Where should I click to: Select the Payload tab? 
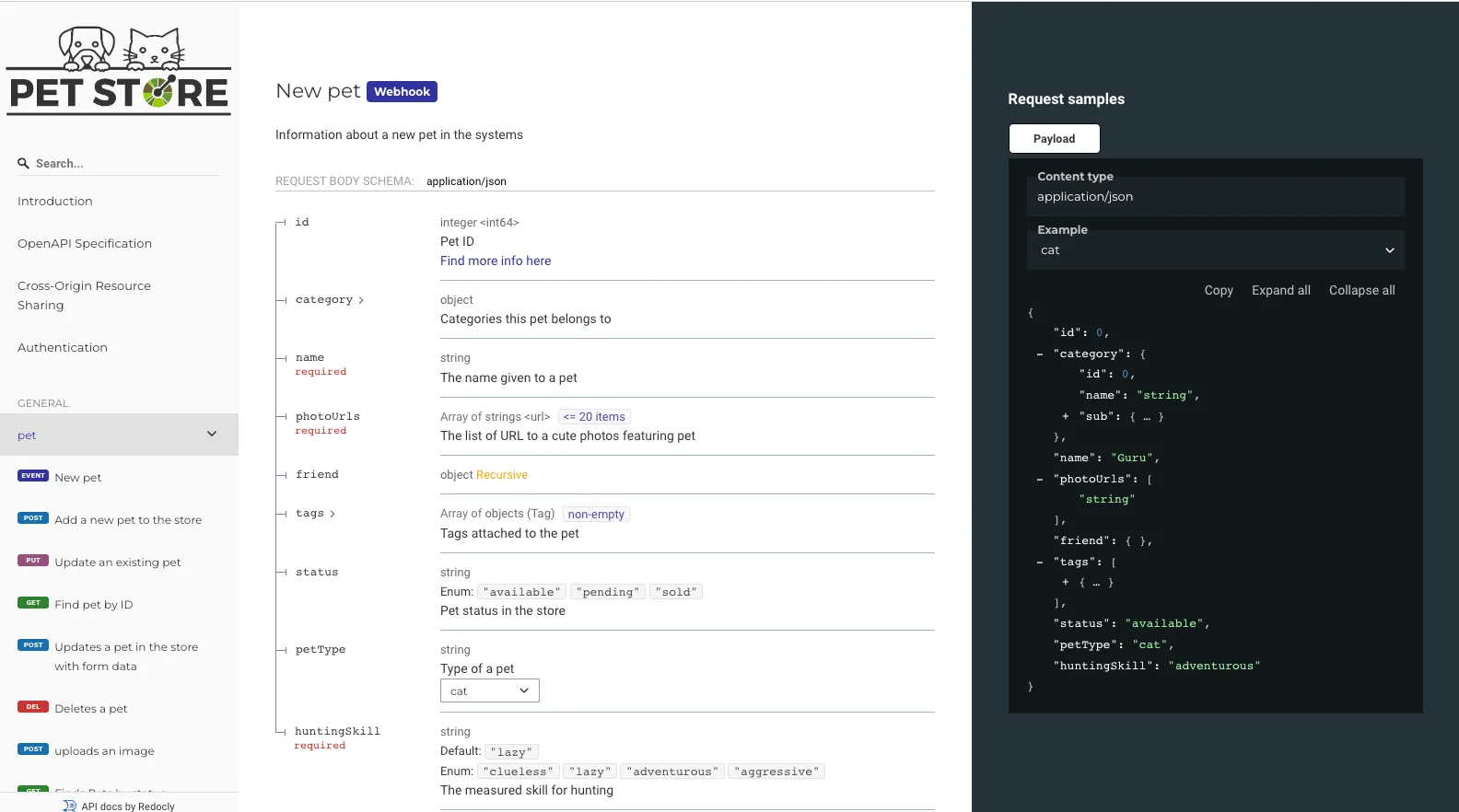[x=1054, y=139]
